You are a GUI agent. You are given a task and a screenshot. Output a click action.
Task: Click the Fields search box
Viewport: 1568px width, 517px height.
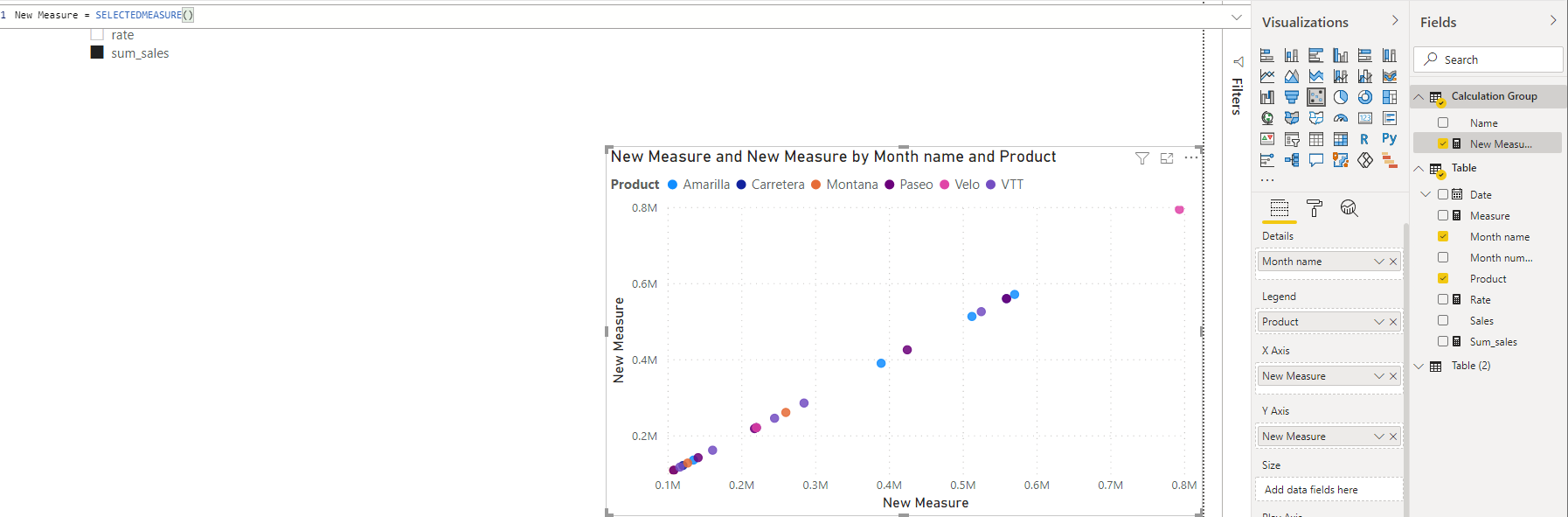[x=1488, y=59]
